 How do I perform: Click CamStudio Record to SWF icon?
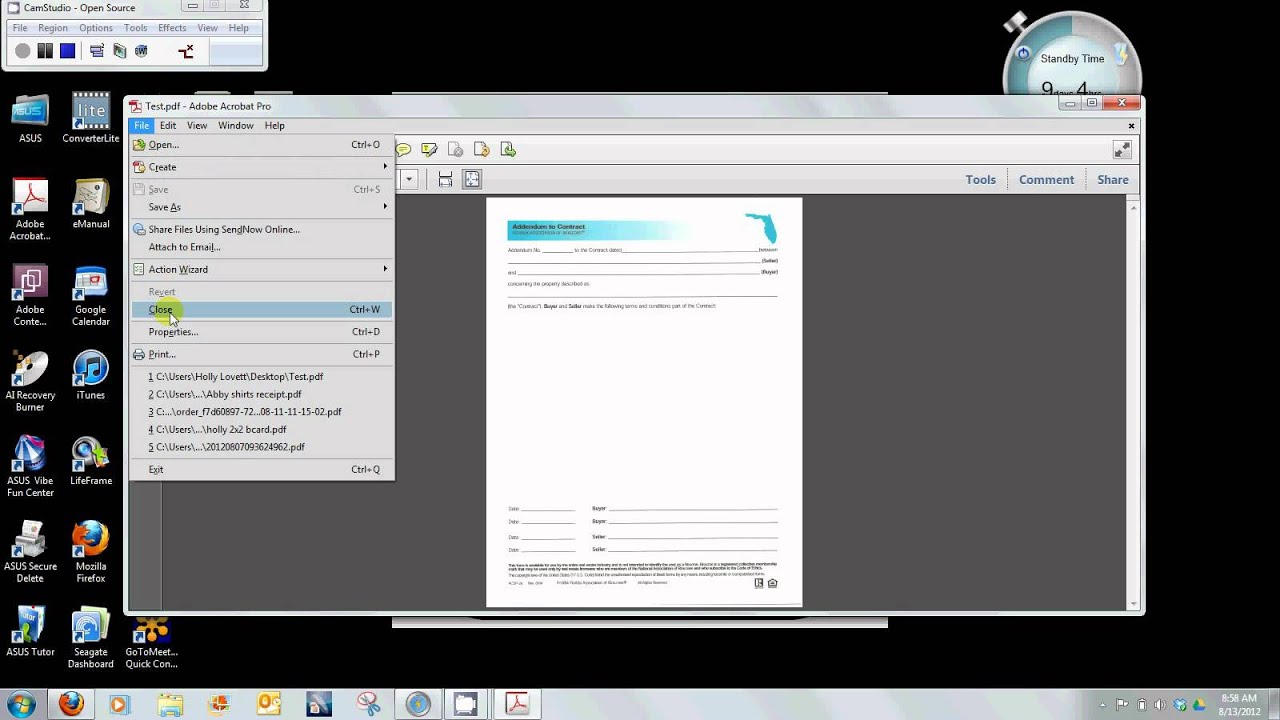(x=141, y=51)
